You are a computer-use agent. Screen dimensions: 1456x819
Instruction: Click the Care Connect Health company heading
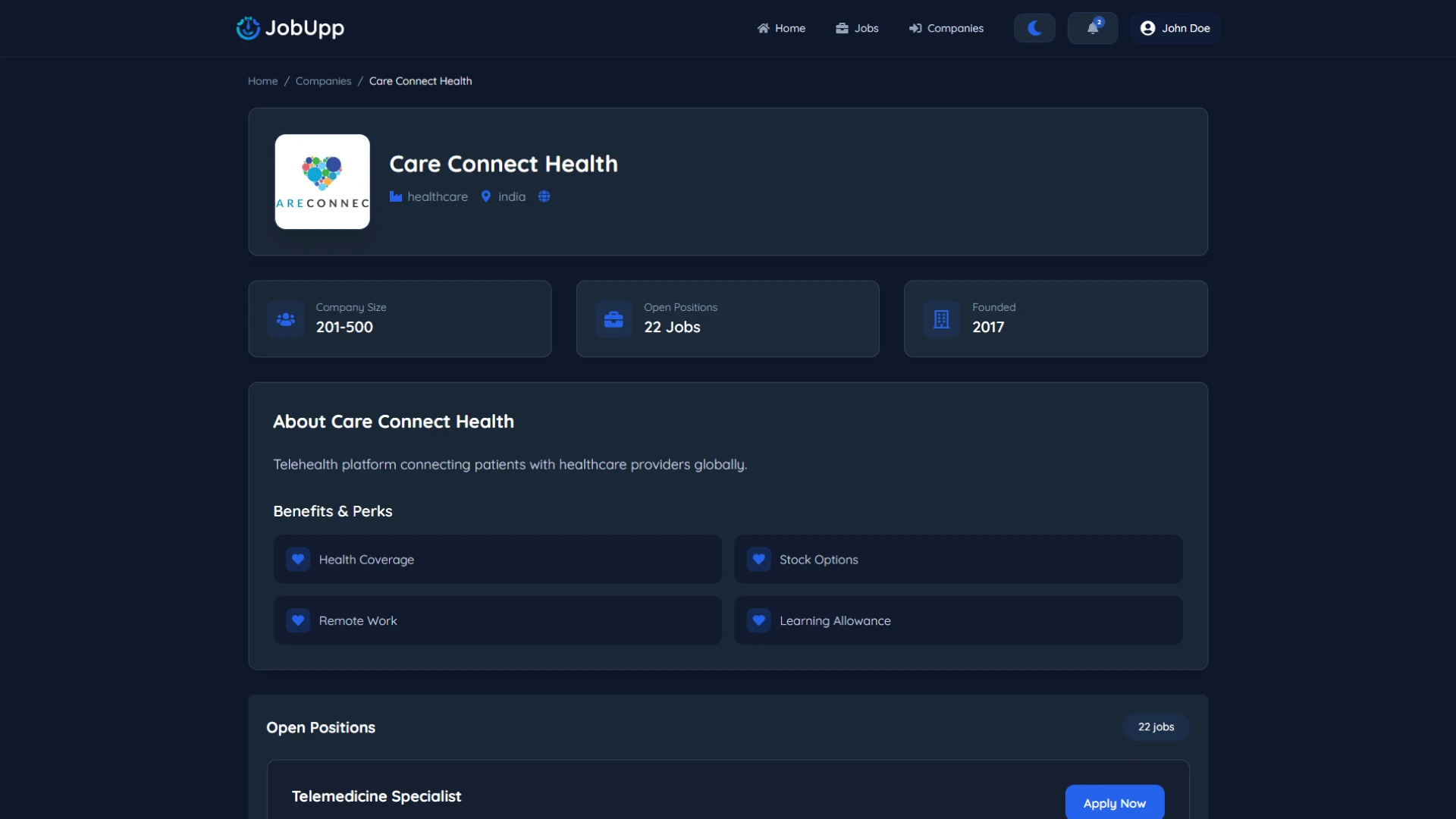pos(504,164)
